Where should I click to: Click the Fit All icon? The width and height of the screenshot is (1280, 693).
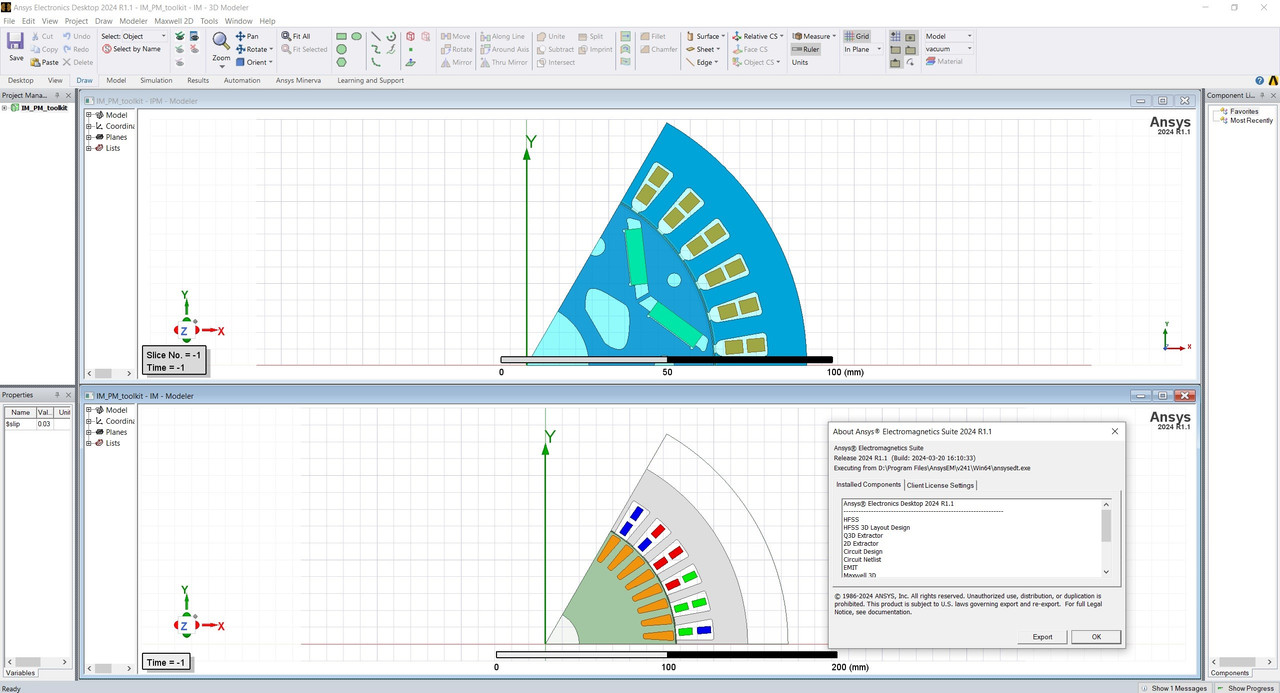(x=286, y=36)
